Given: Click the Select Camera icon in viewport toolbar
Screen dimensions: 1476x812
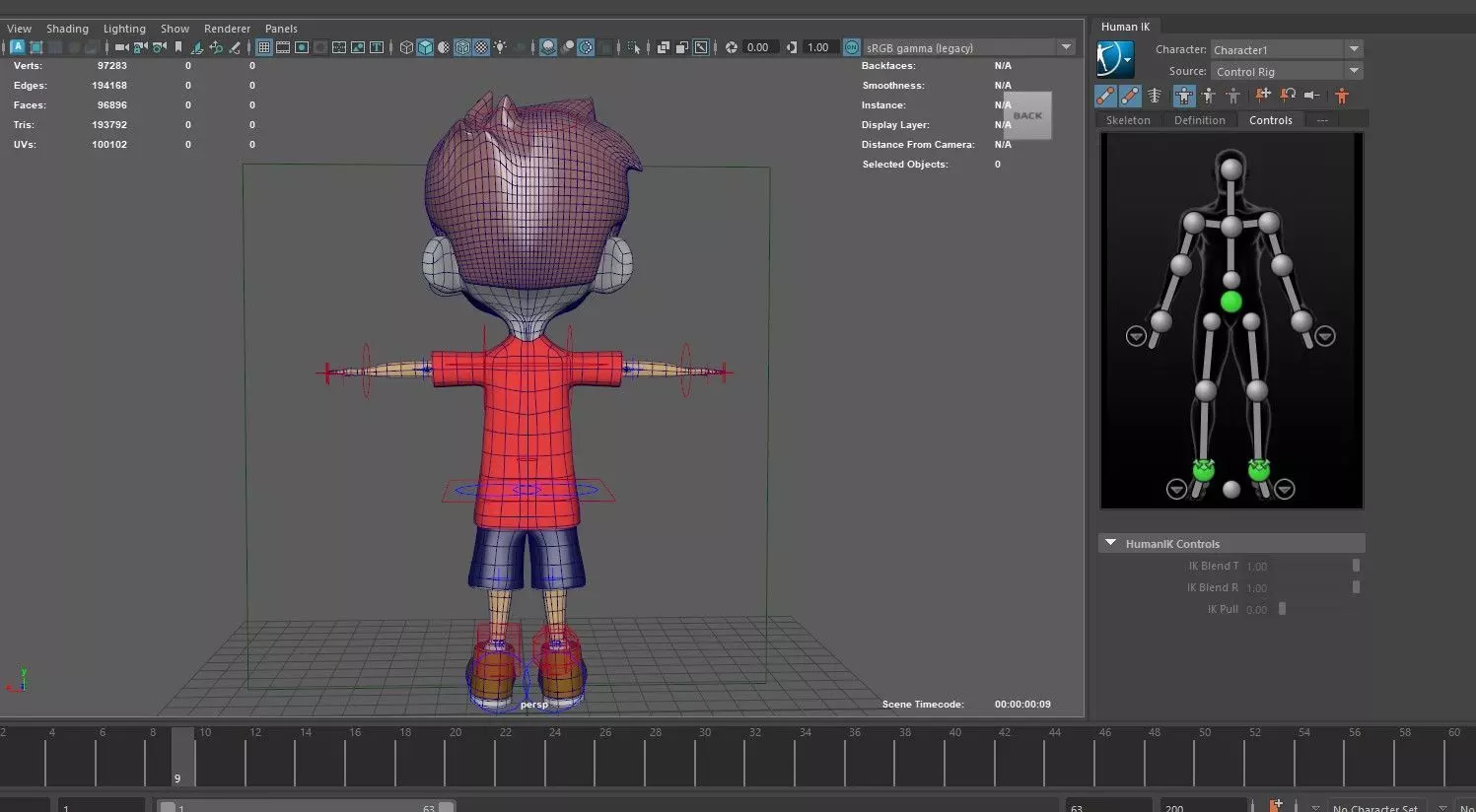Looking at the screenshot, I should 121,47.
